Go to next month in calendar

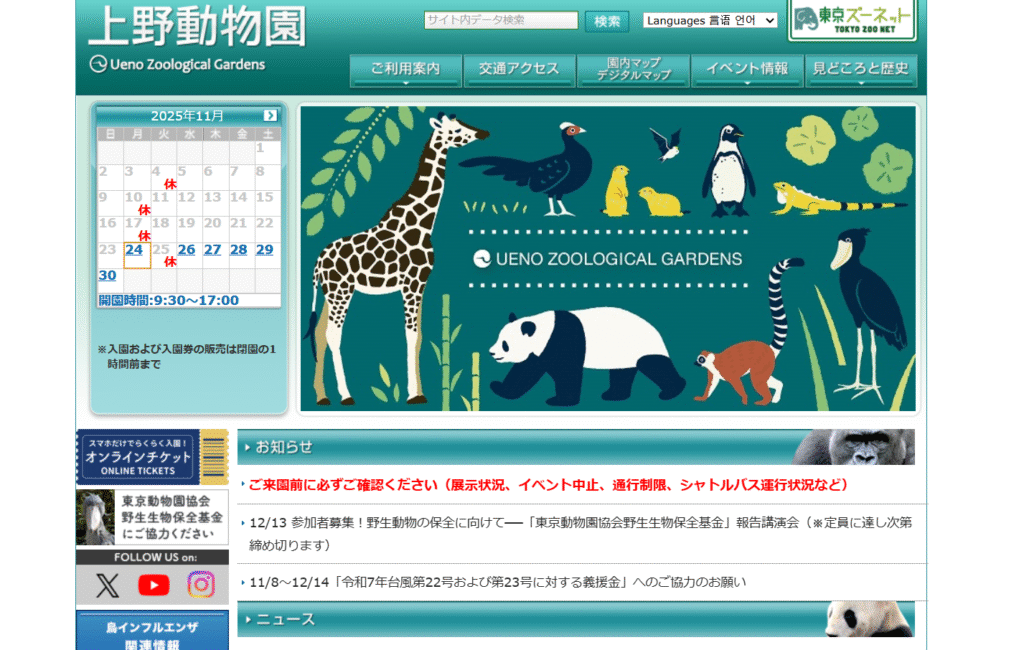pos(270,115)
